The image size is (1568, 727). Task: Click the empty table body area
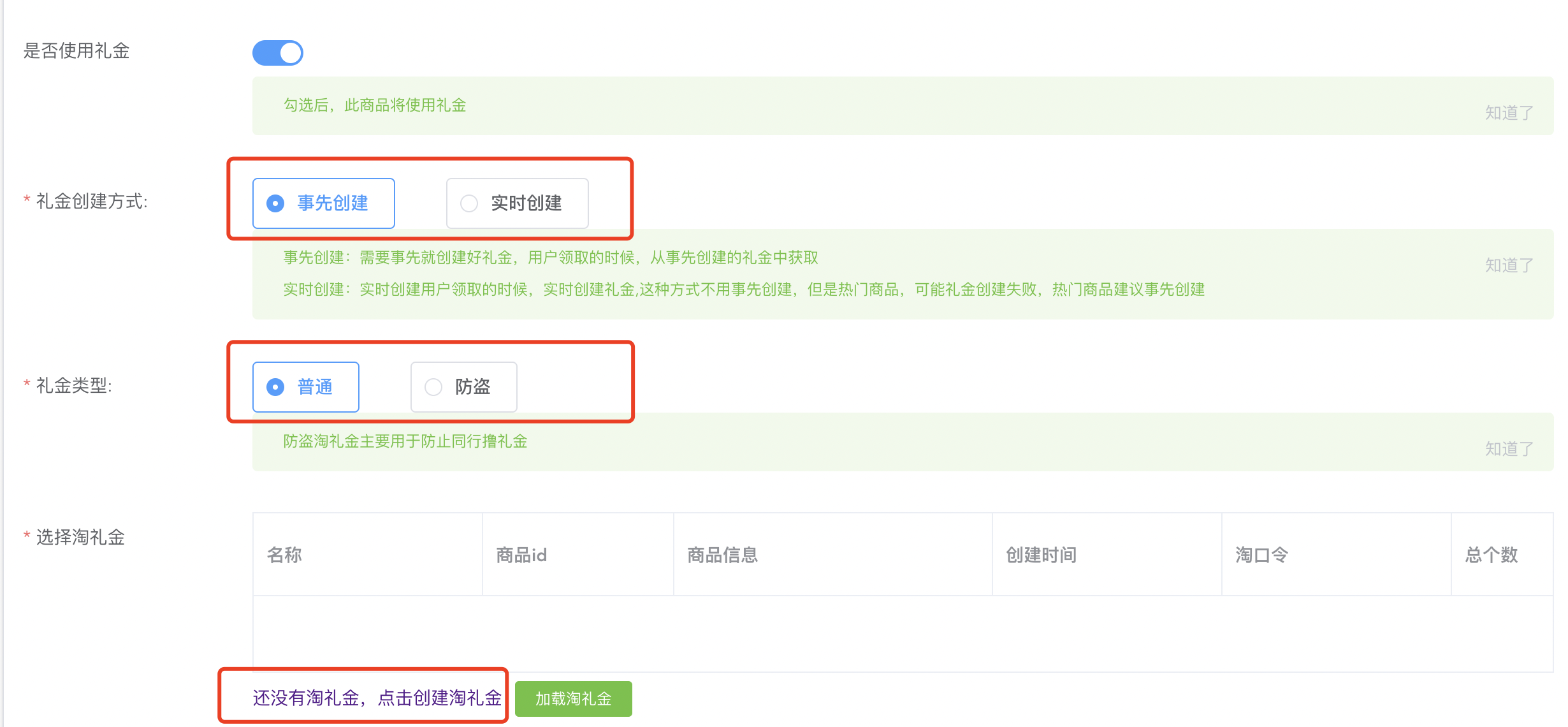click(x=903, y=633)
